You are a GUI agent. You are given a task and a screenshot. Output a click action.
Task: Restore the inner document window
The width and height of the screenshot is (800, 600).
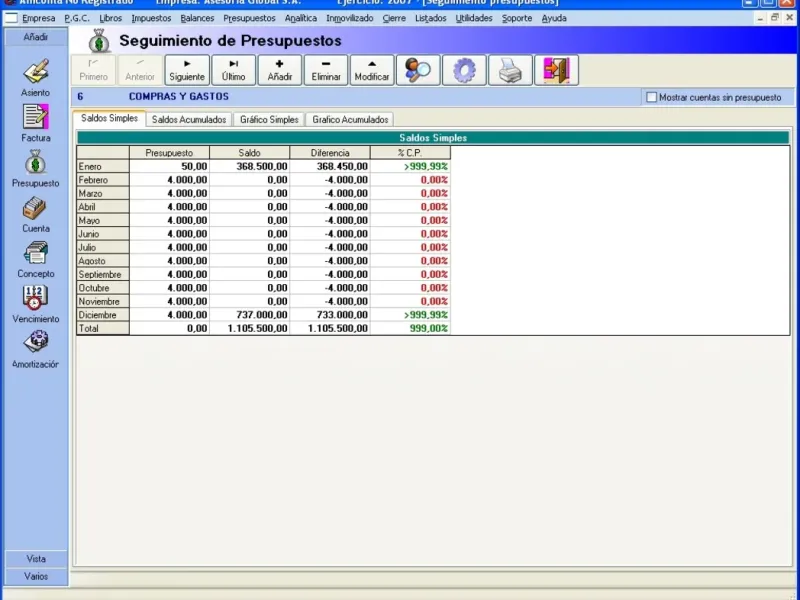click(x=774, y=18)
